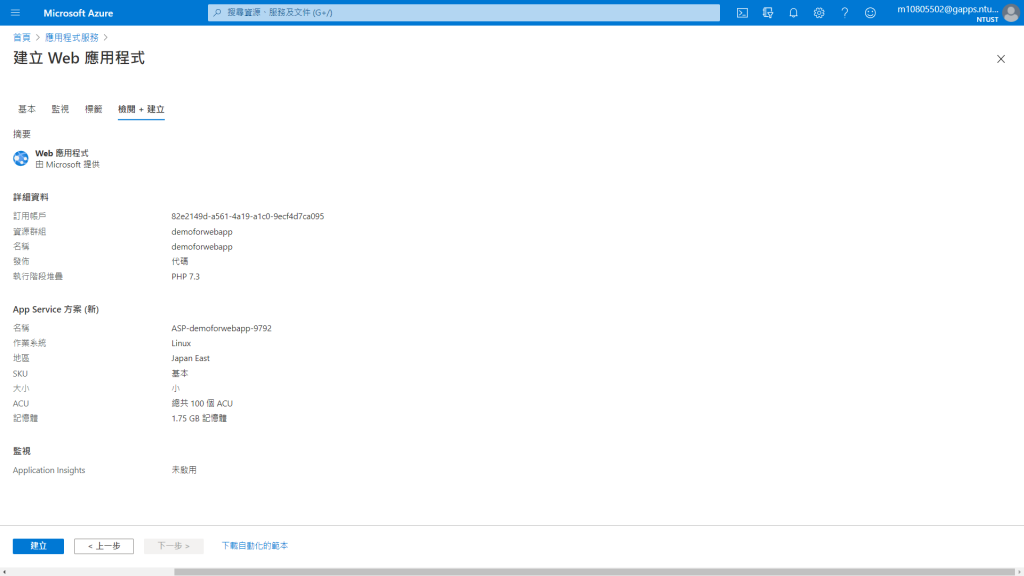Click the Web 應用程式 globe icon
Screen dimensions: 1024x576
point(21,158)
